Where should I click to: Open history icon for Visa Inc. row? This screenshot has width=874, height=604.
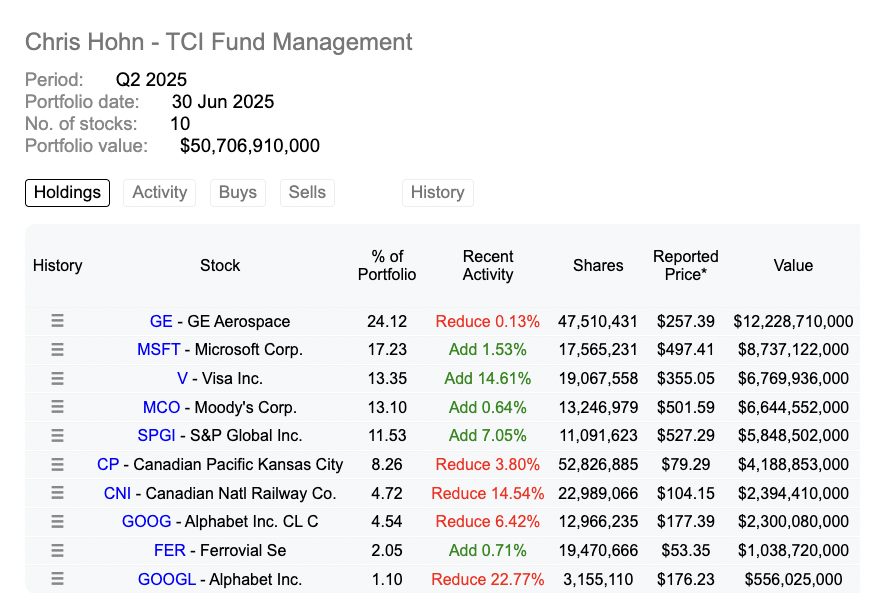[x=57, y=378]
